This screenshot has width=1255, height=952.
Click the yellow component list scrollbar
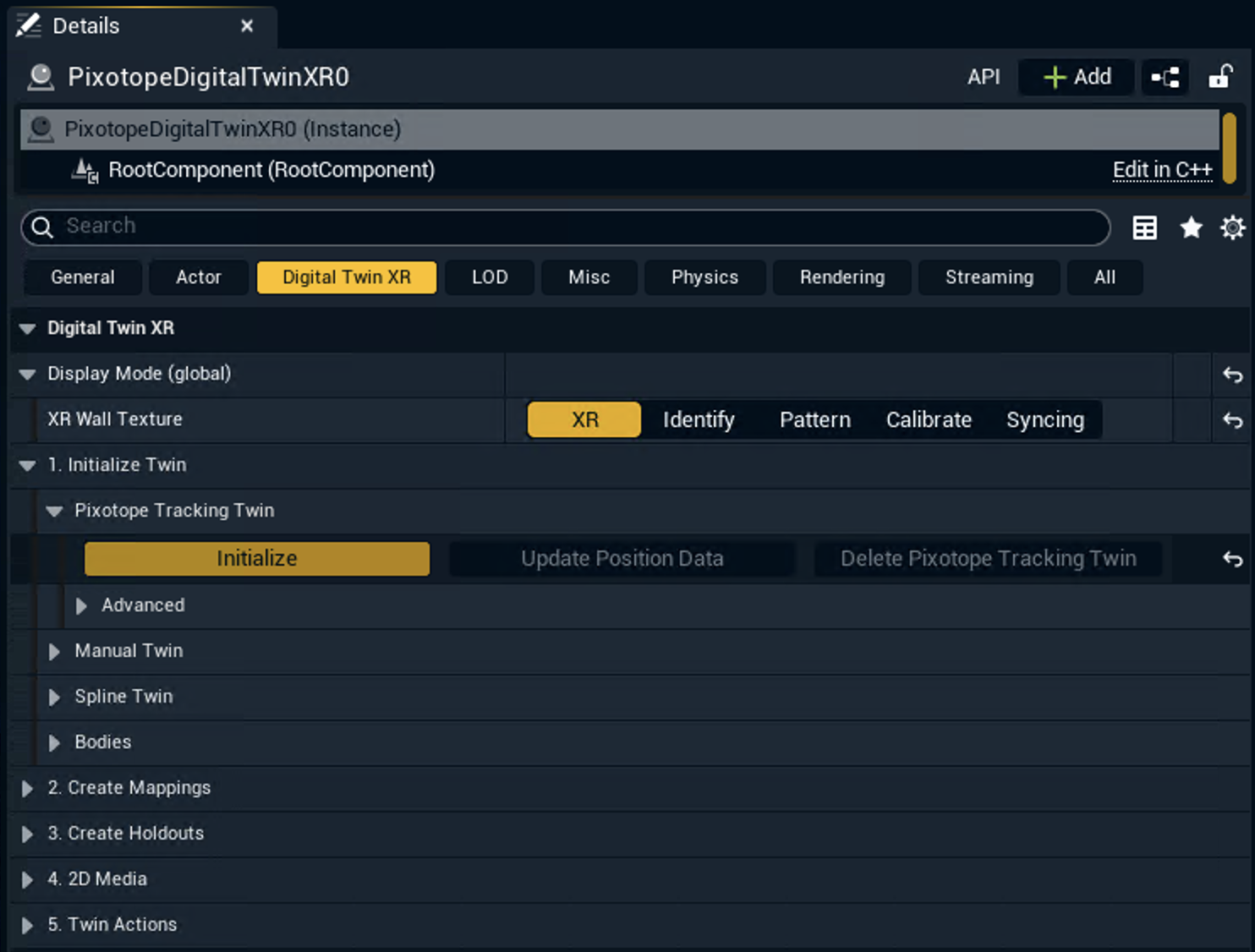coord(1229,148)
